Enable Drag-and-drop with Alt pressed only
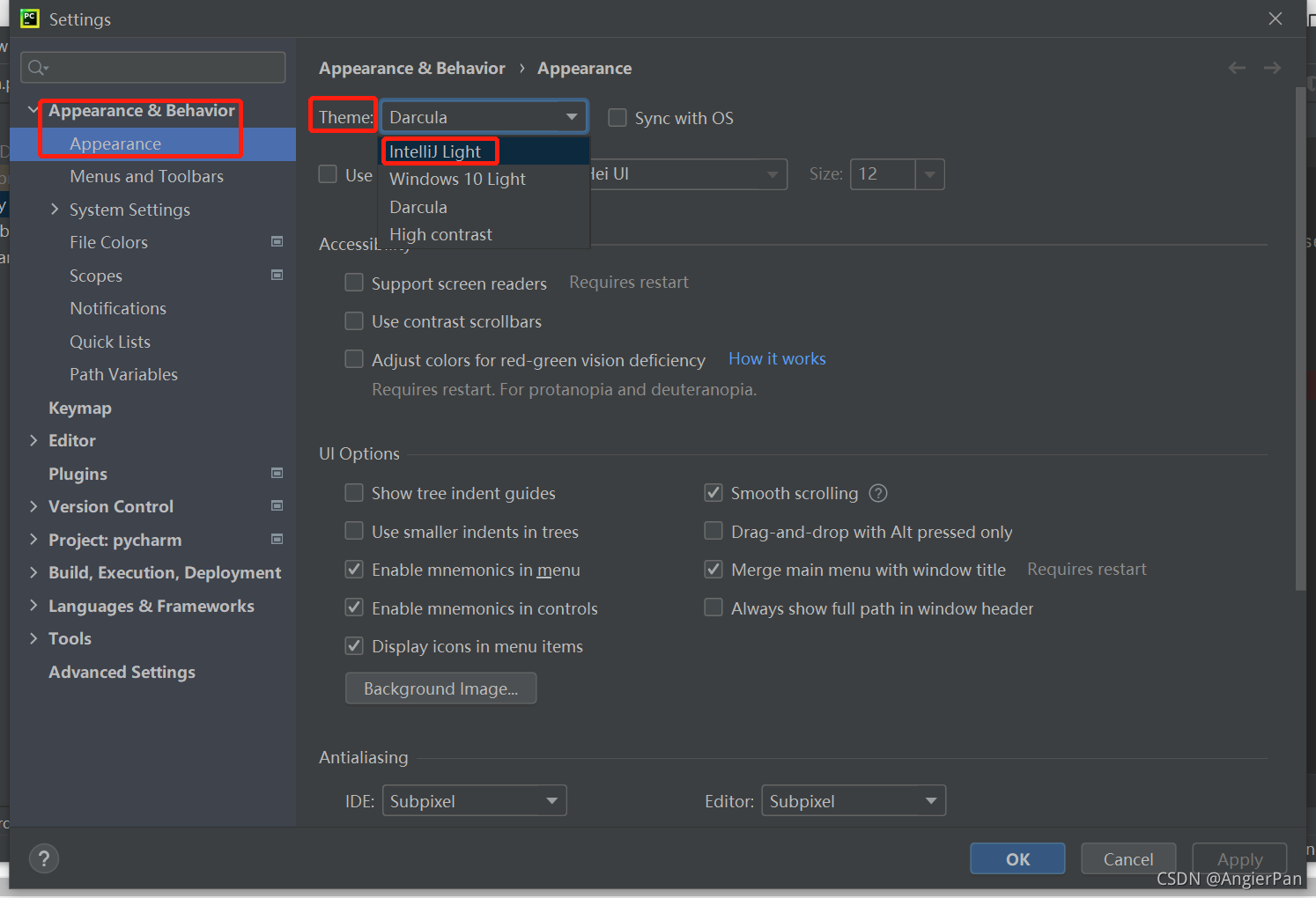This screenshot has height=898, width=1316. click(x=713, y=531)
